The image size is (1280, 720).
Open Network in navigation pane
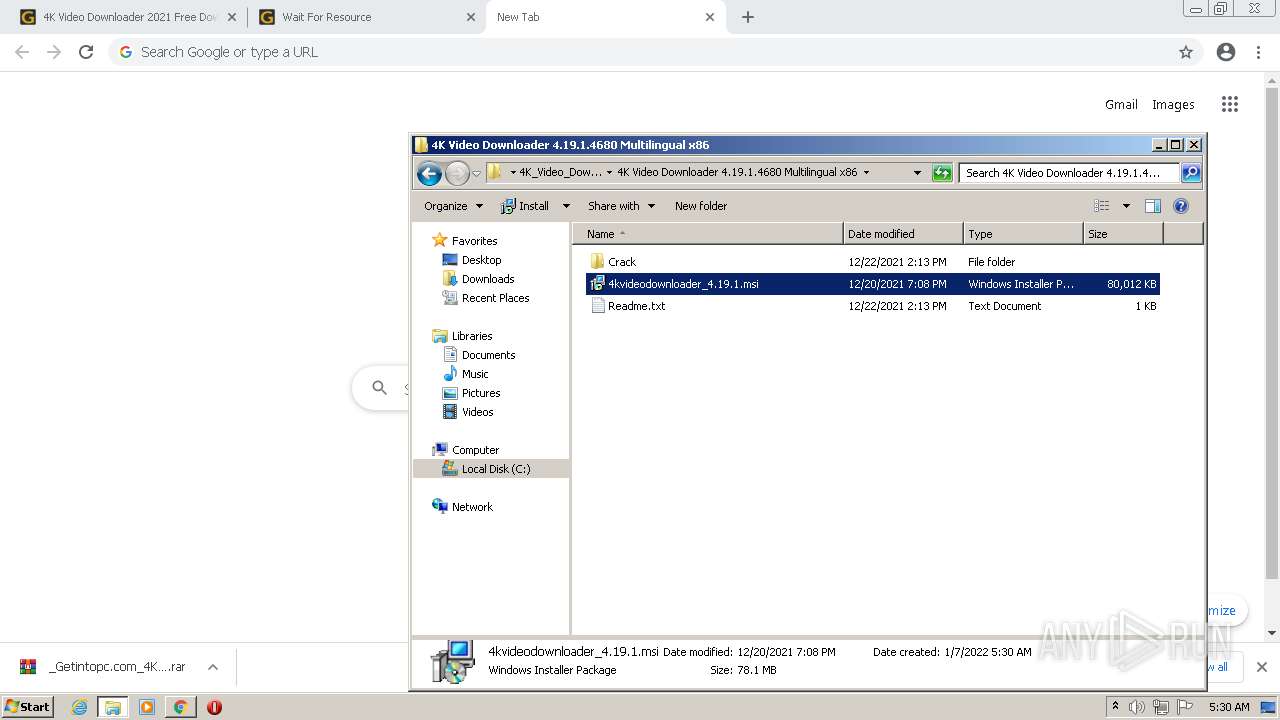coord(472,507)
